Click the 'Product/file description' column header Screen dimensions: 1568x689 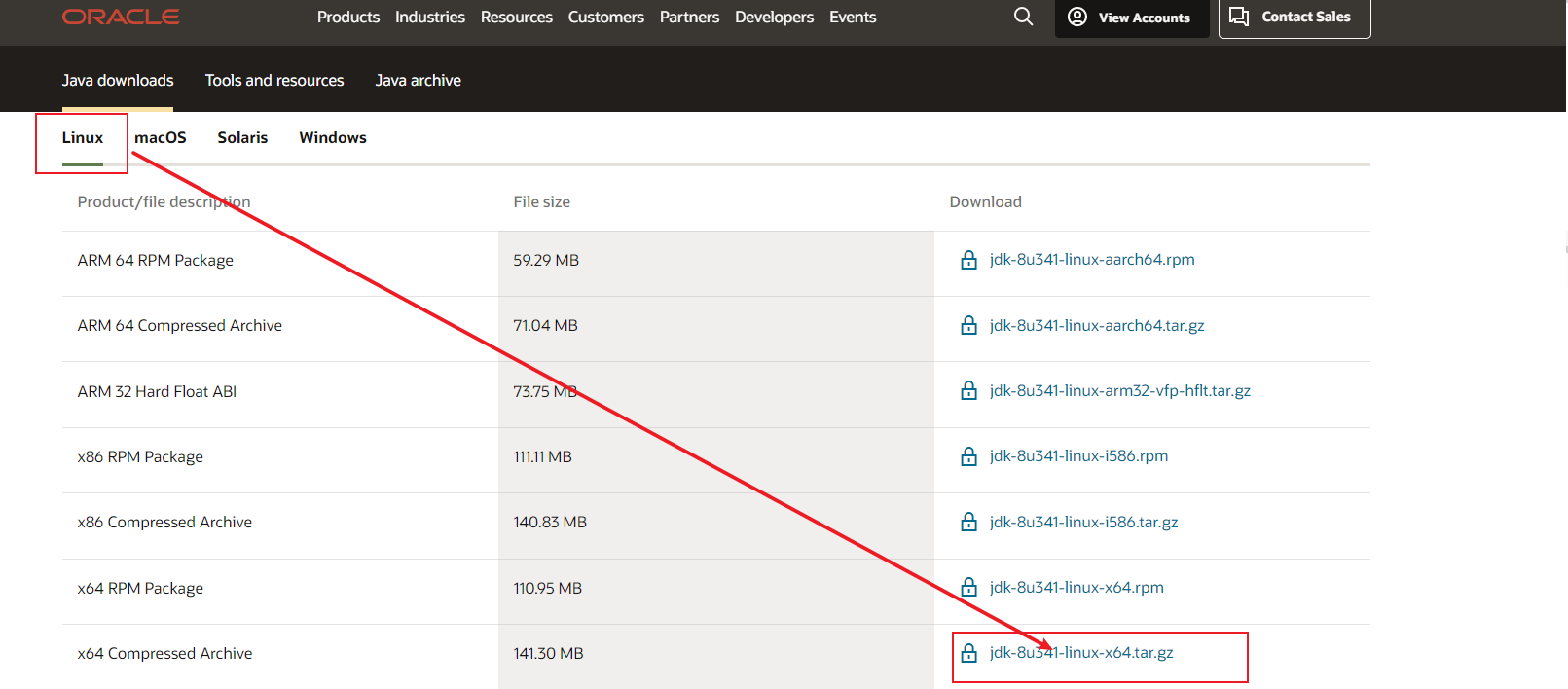click(x=164, y=201)
